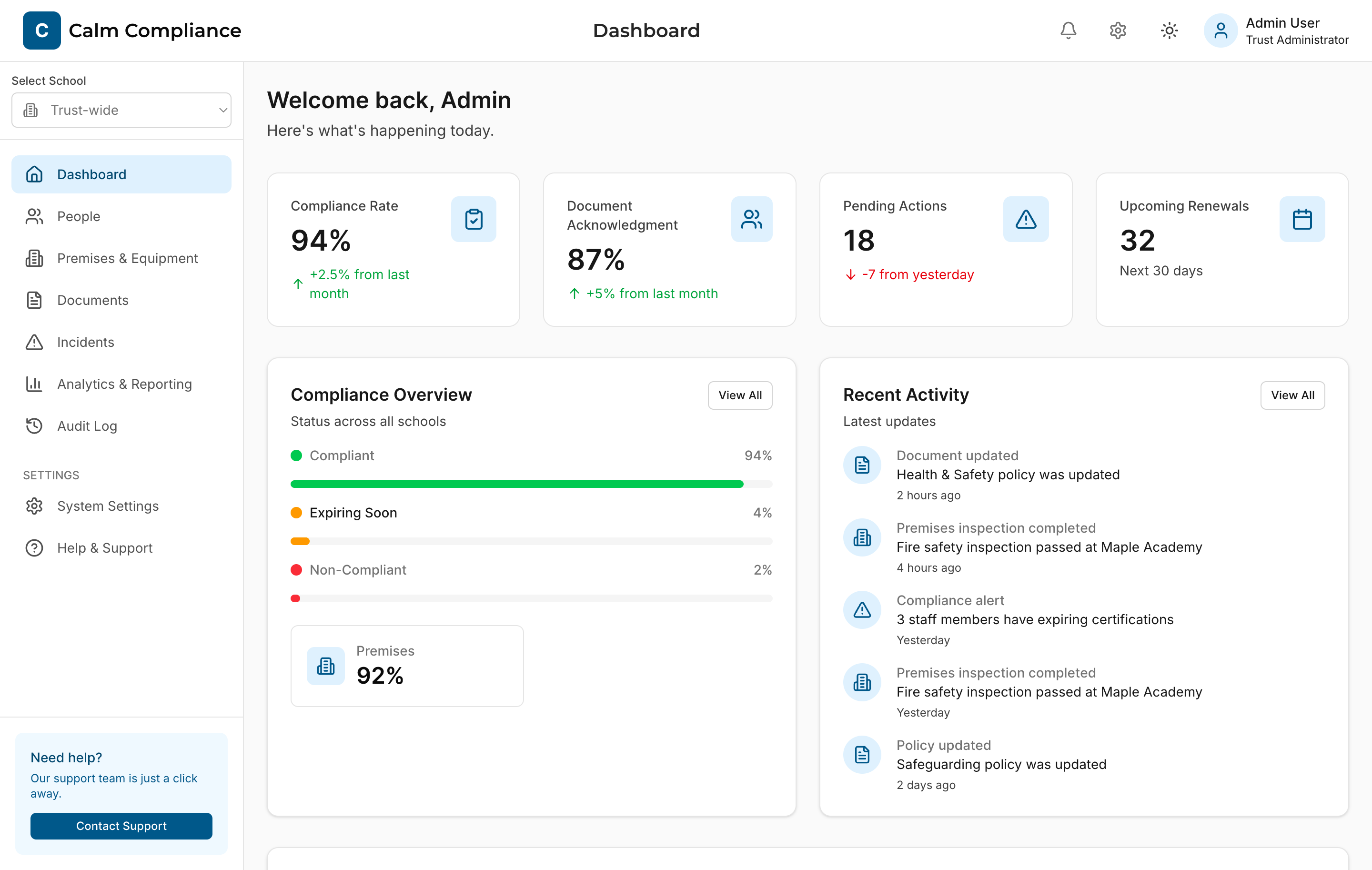Screen dimensions: 1372x870
Task: Open System Settings label
Action: pyautogui.click(x=108, y=506)
